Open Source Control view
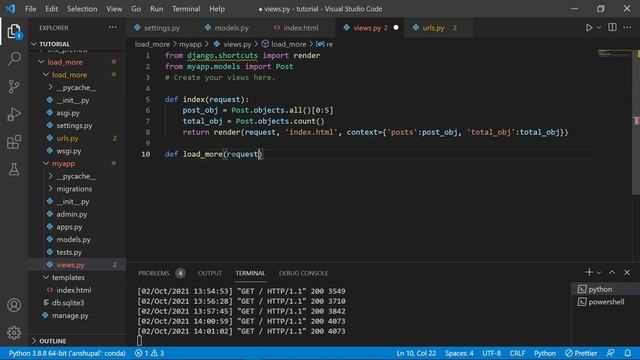 tap(14, 86)
